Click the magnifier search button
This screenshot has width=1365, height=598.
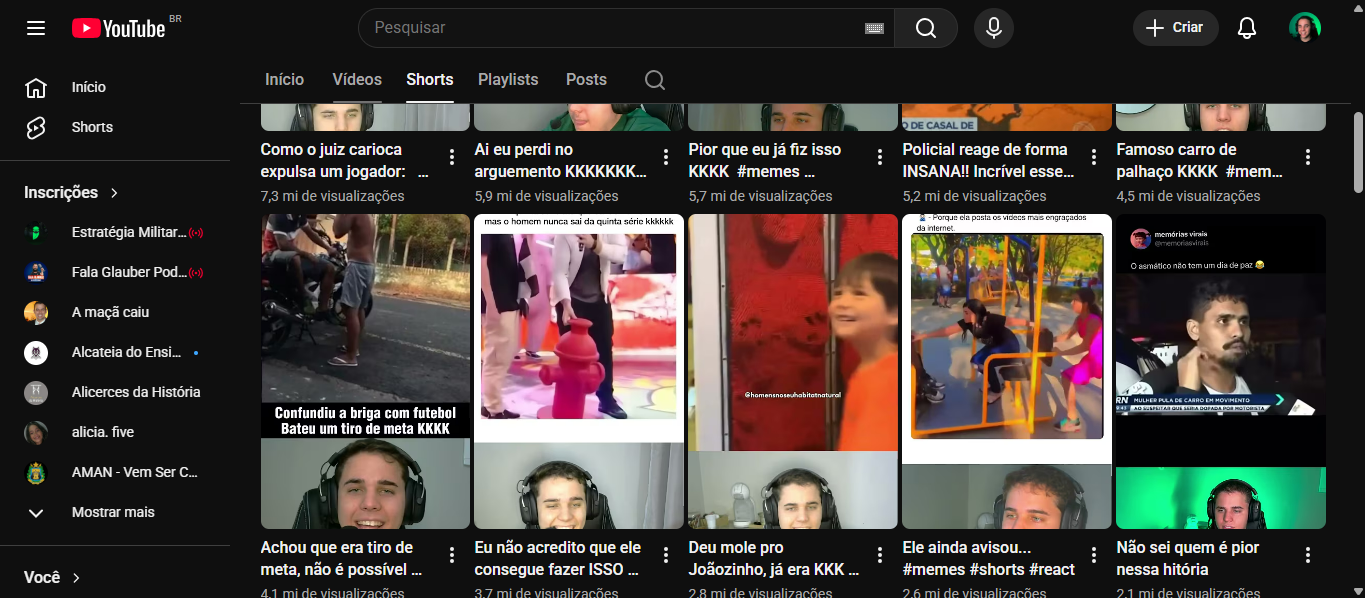coord(926,28)
